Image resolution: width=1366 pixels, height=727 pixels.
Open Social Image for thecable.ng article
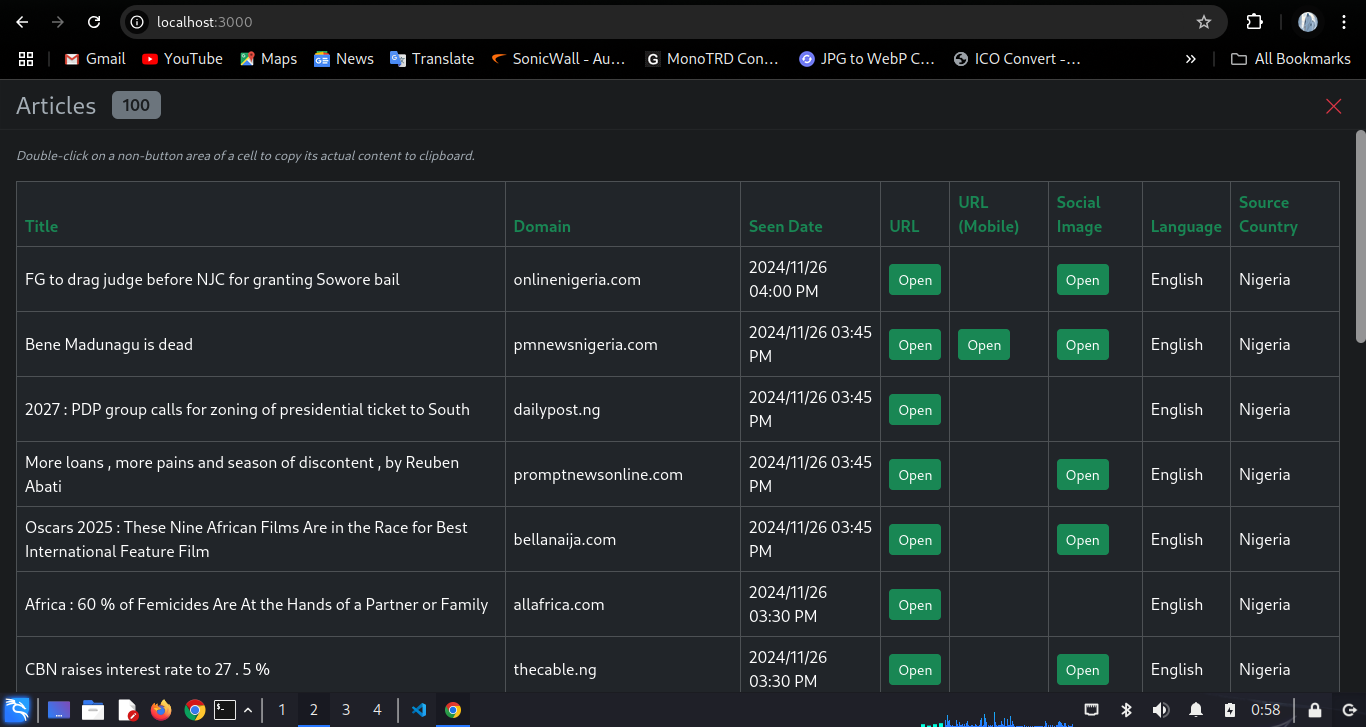(1082, 670)
